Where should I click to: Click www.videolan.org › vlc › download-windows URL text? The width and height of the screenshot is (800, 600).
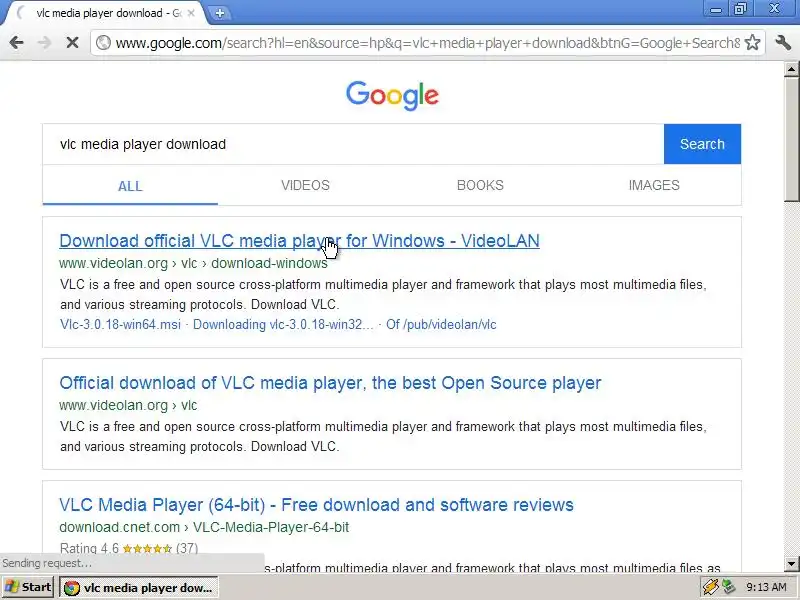click(x=193, y=263)
